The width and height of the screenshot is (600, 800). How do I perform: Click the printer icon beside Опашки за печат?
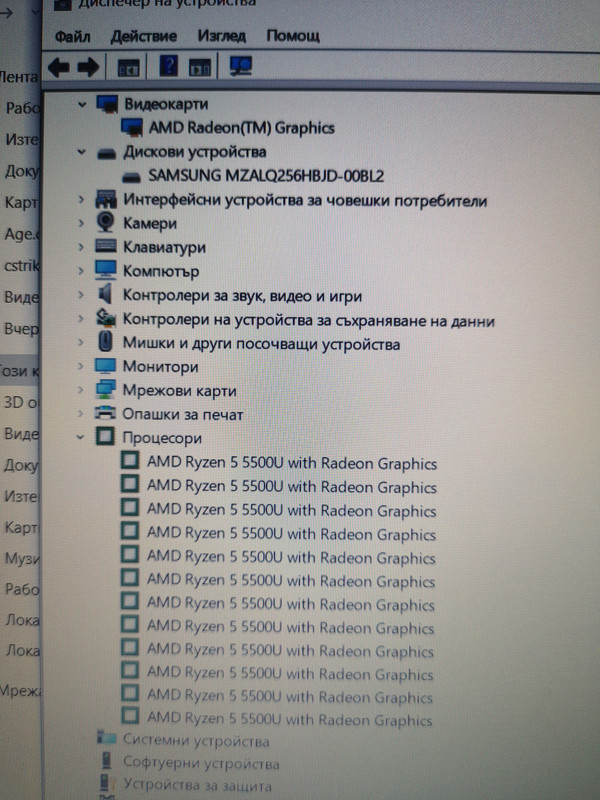pyautogui.click(x=105, y=412)
